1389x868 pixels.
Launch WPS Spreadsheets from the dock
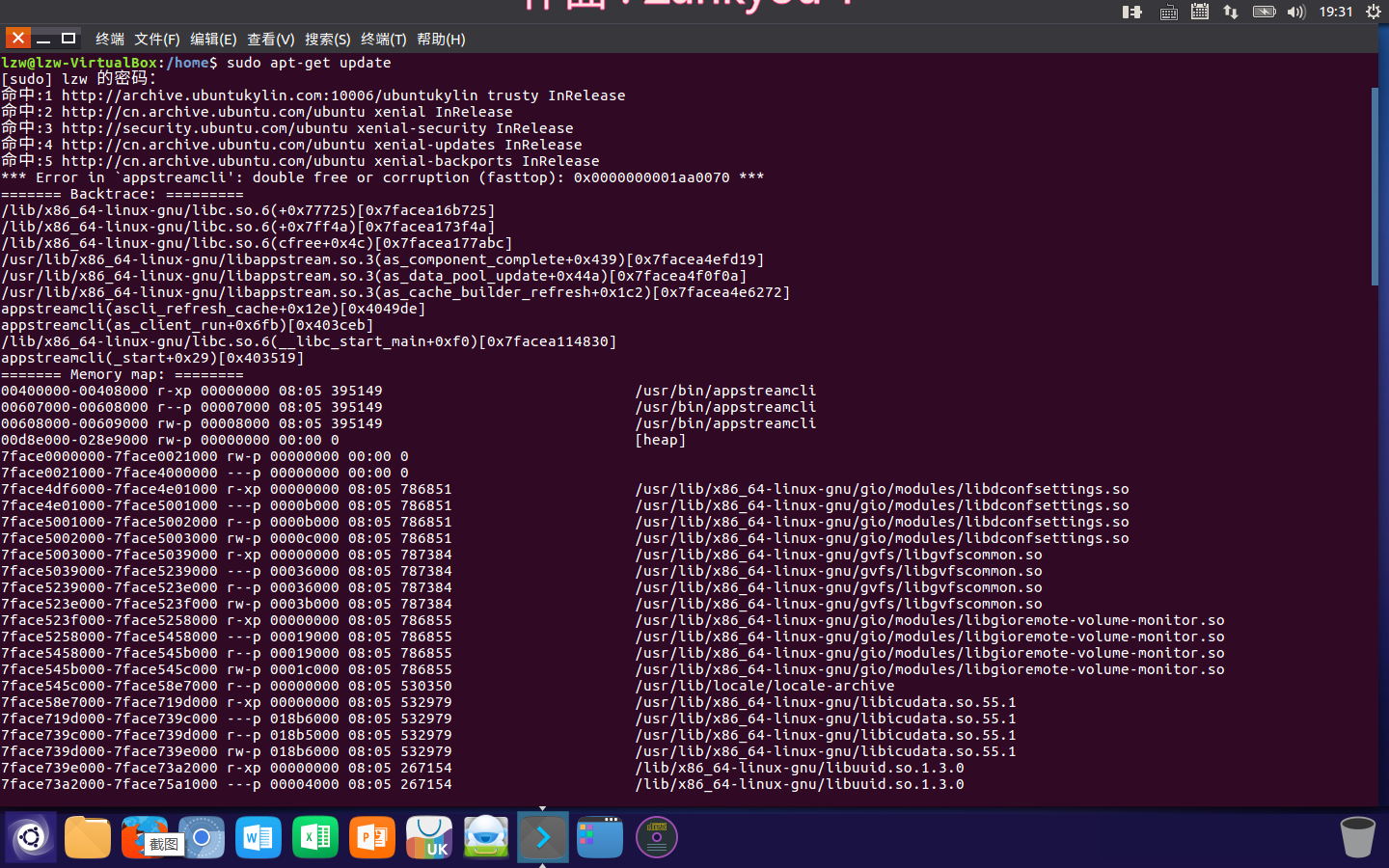pyautogui.click(x=315, y=837)
